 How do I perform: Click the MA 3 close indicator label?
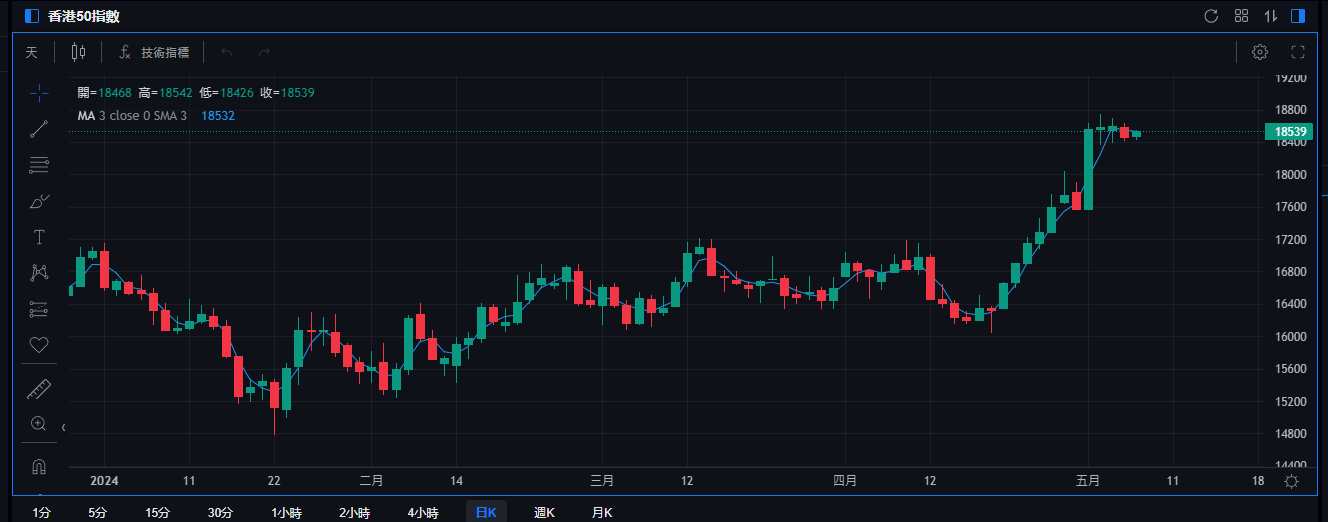132,115
